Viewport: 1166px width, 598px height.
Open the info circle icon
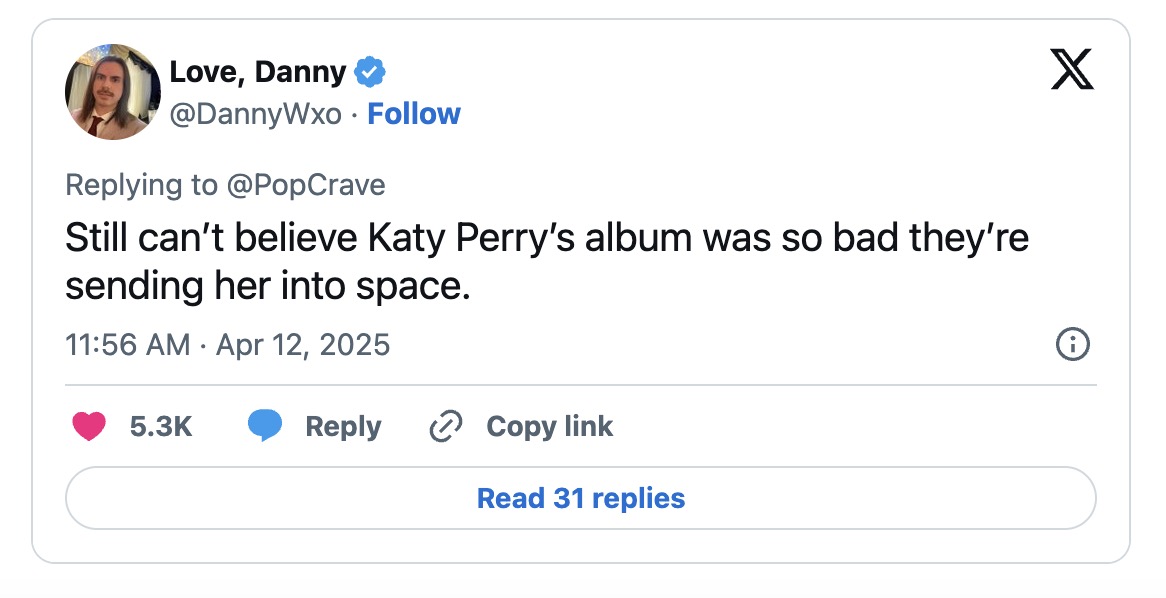[1072, 345]
